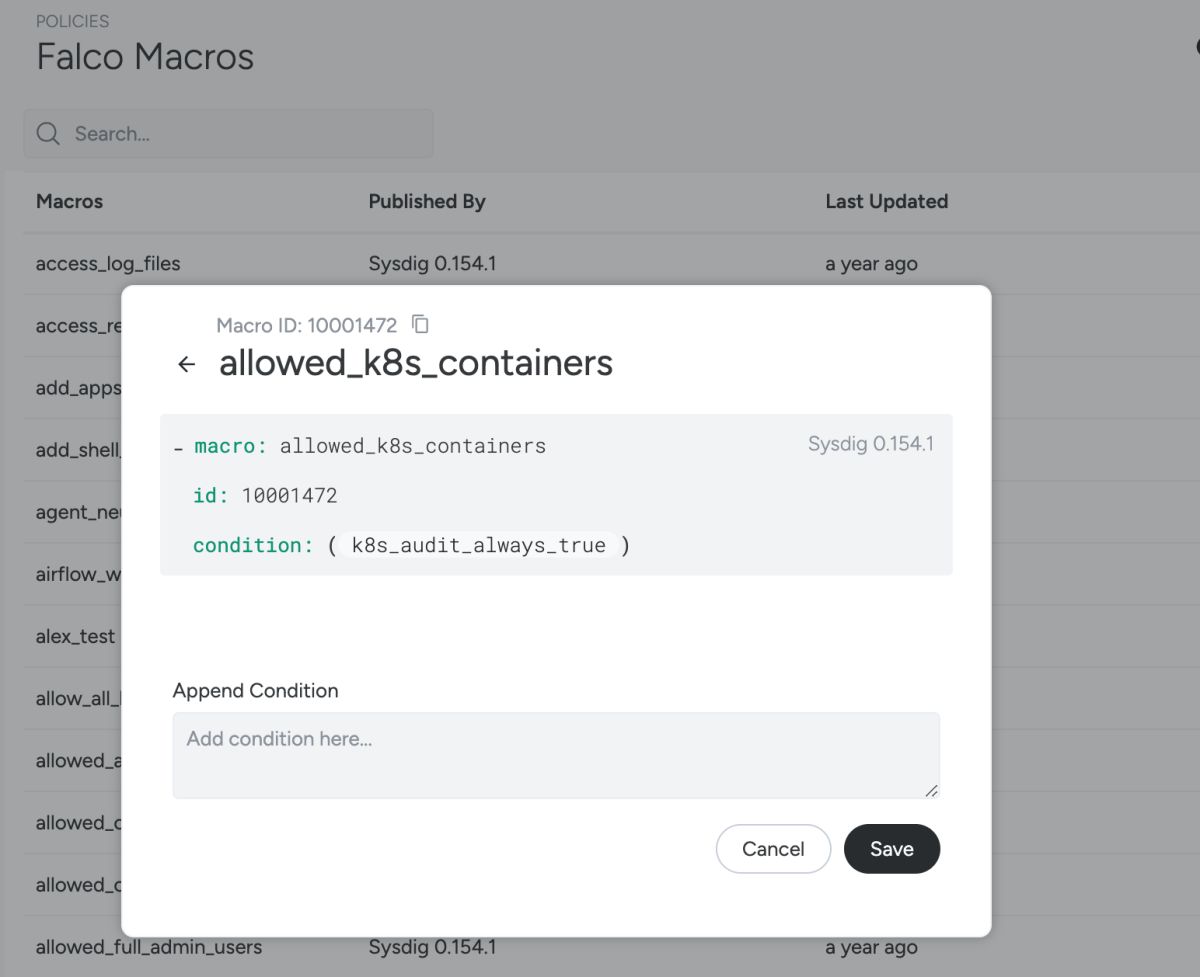Click the search magnifier icon
Image resolution: width=1200 pixels, height=977 pixels.
click(48, 134)
